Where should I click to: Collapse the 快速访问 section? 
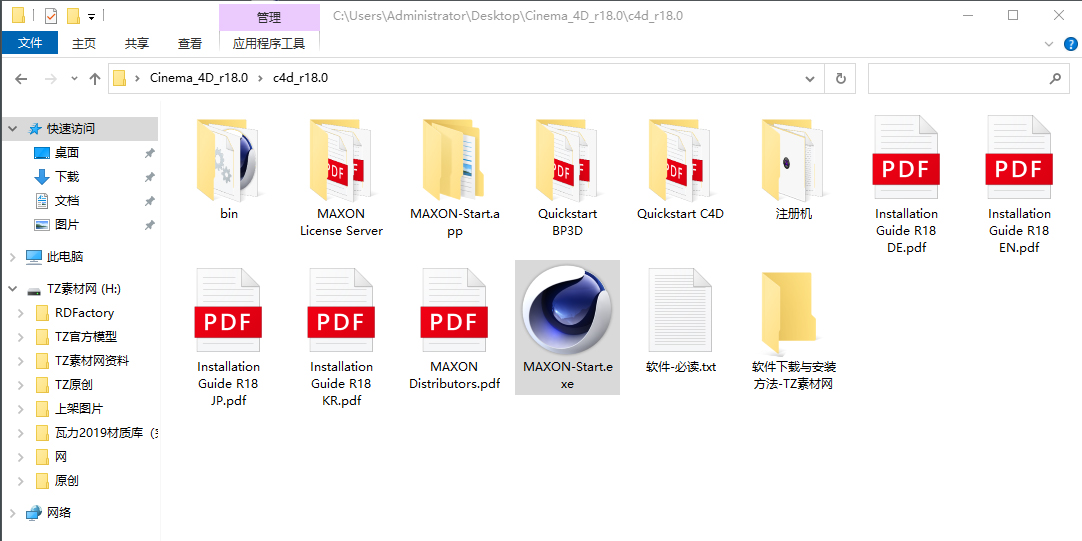12,128
